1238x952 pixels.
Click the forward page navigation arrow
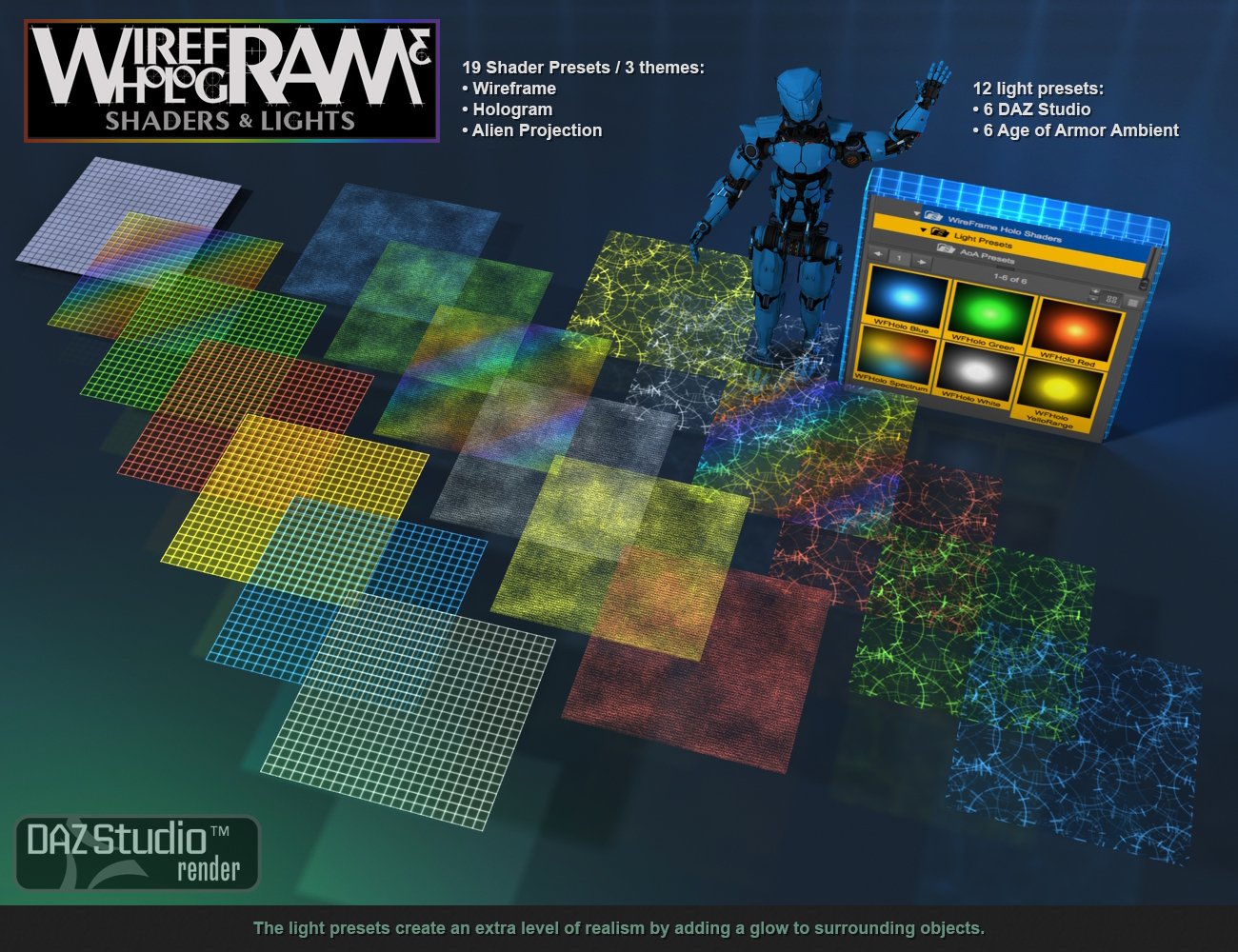922,262
